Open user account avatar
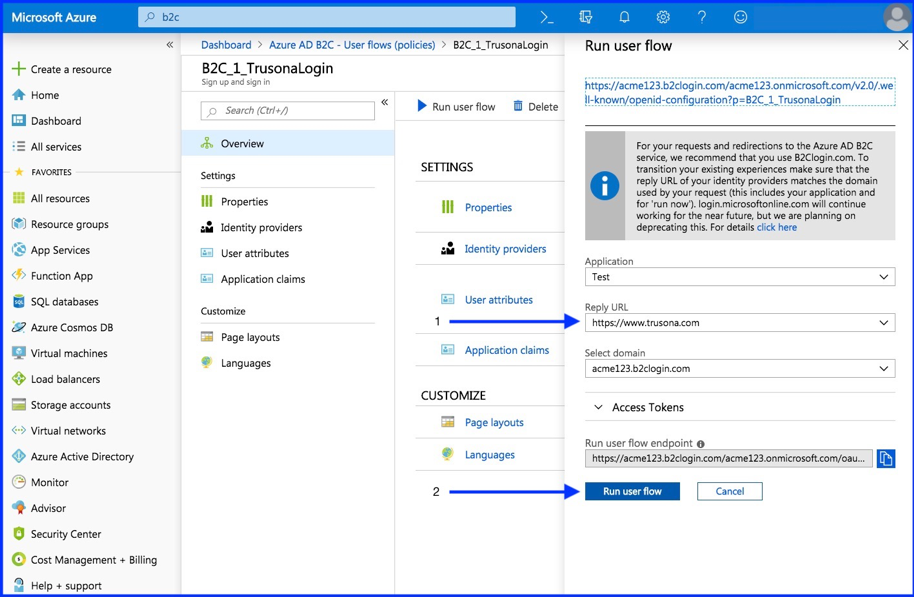The width and height of the screenshot is (914, 597). tap(897, 17)
